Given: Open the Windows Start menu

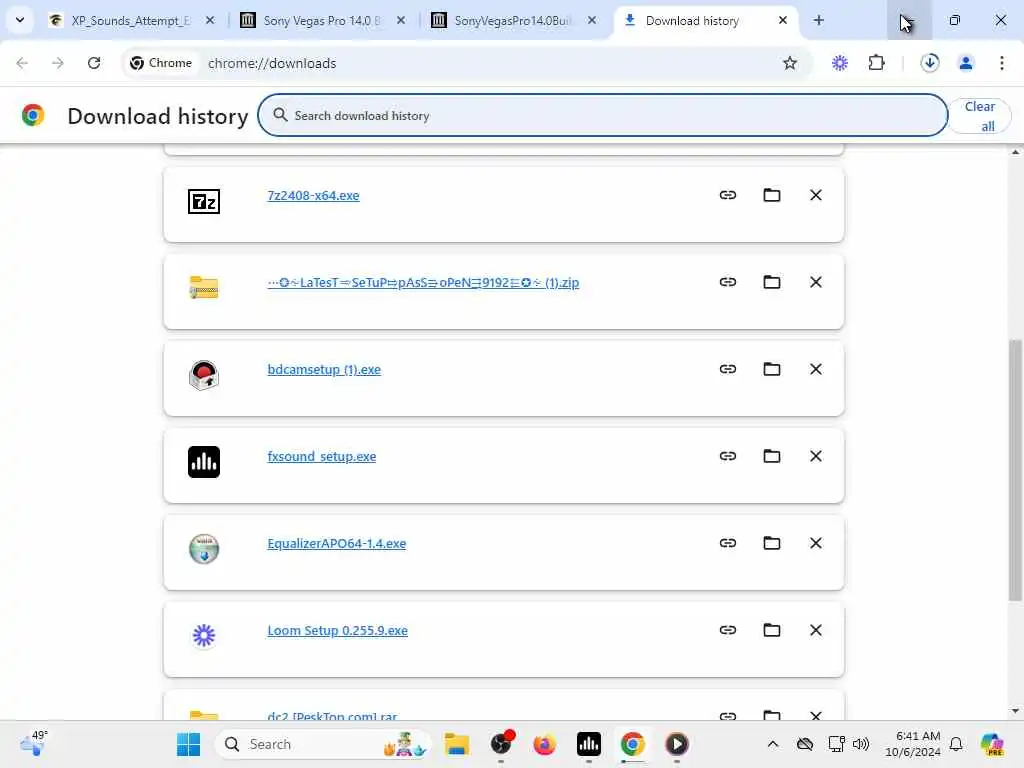Looking at the screenshot, I should coord(189,744).
